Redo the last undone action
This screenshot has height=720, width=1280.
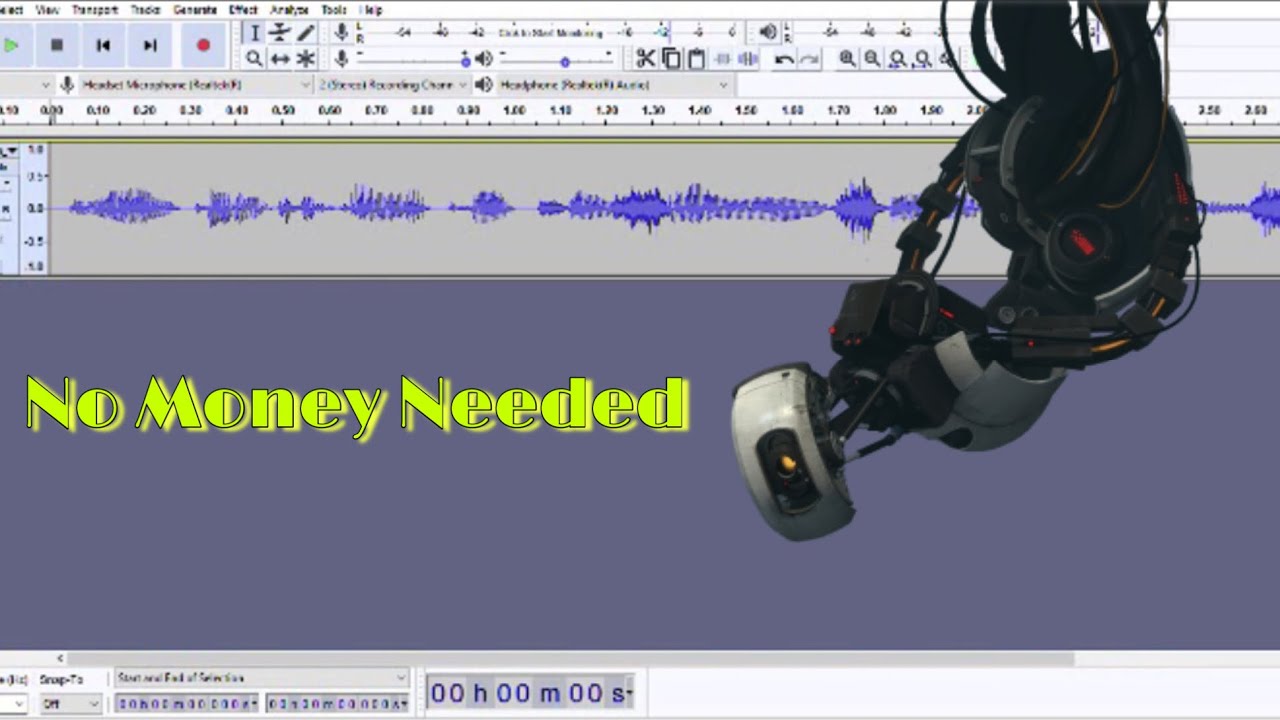point(810,59)
